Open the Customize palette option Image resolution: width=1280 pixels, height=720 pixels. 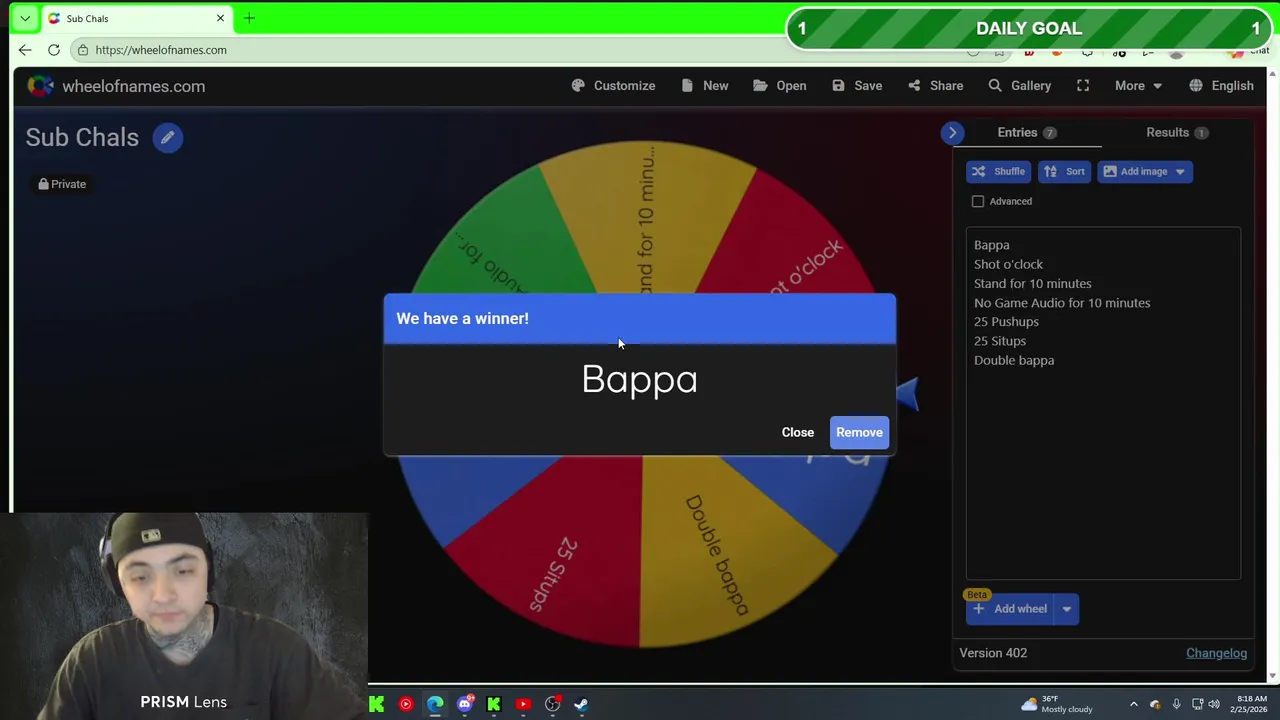coord(613,86)
